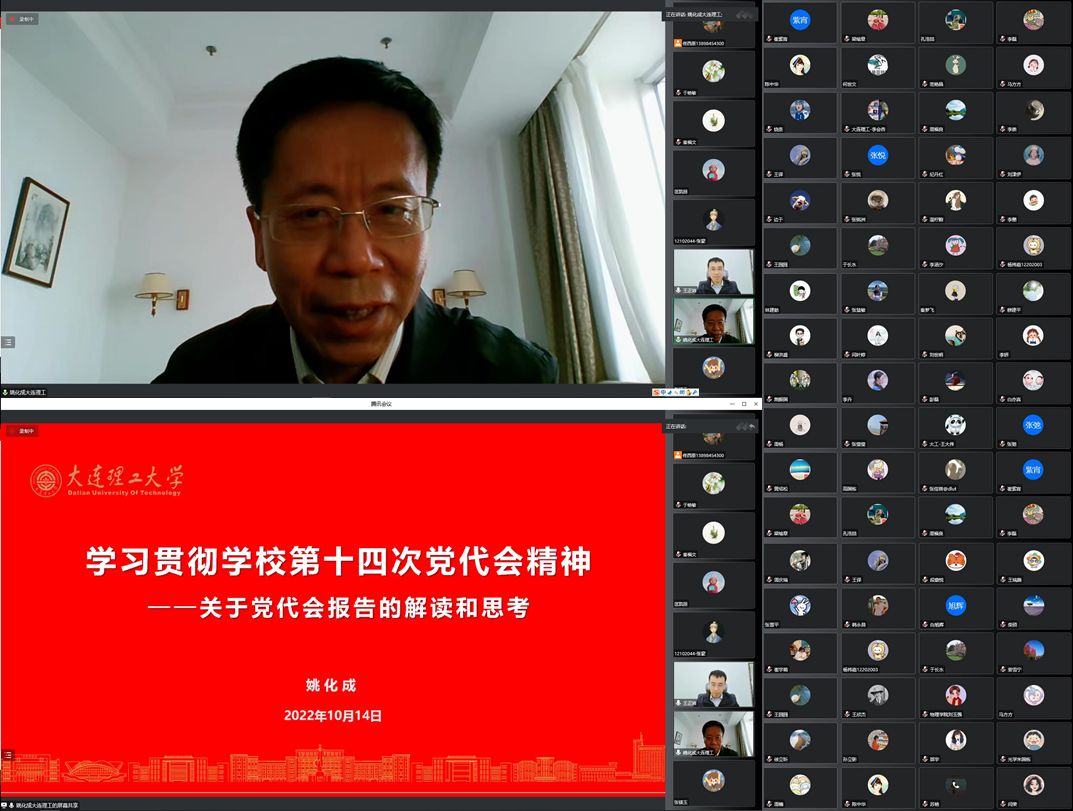Select the blue 张悦 avatar in the upper grid
Viewport: 1073px width, 811px height.
pyautogui.click(x=877, y=156)
